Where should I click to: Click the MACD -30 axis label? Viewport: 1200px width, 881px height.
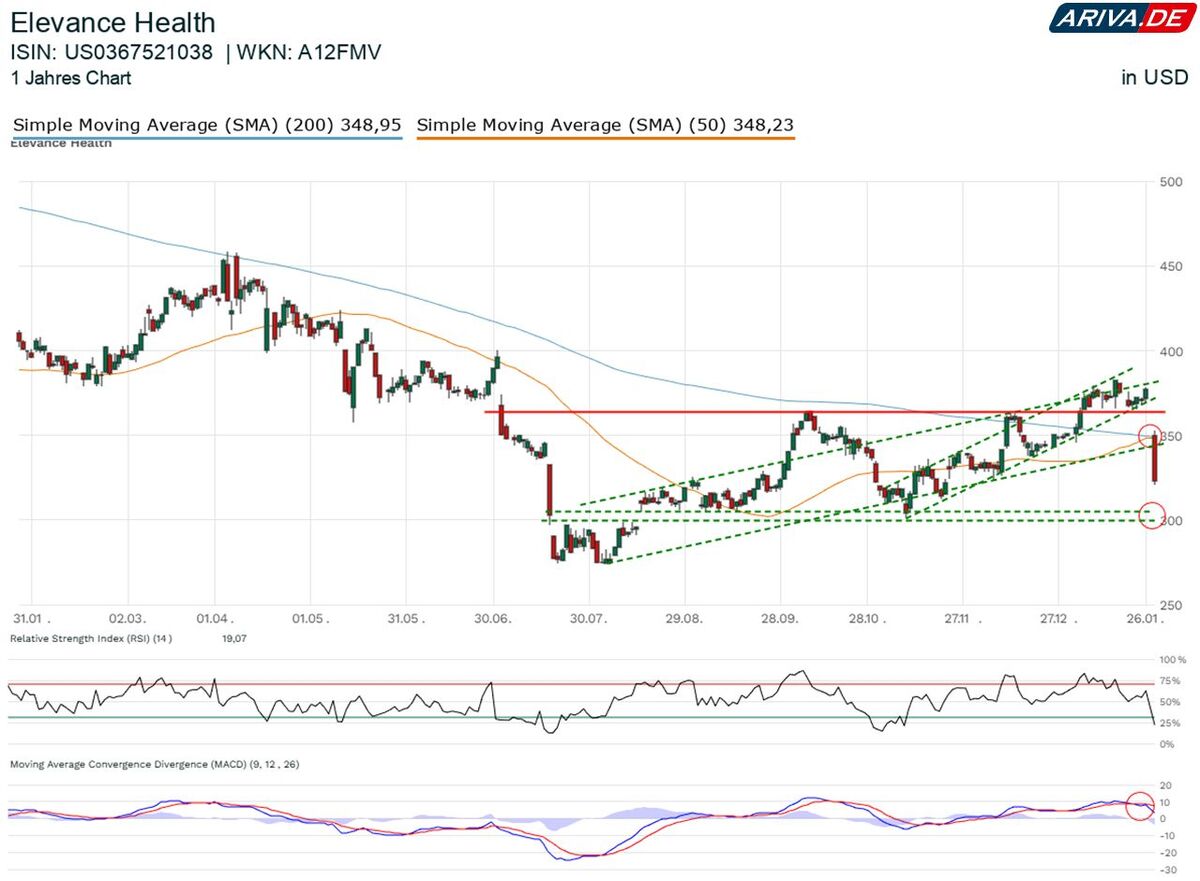(1166, 869)
